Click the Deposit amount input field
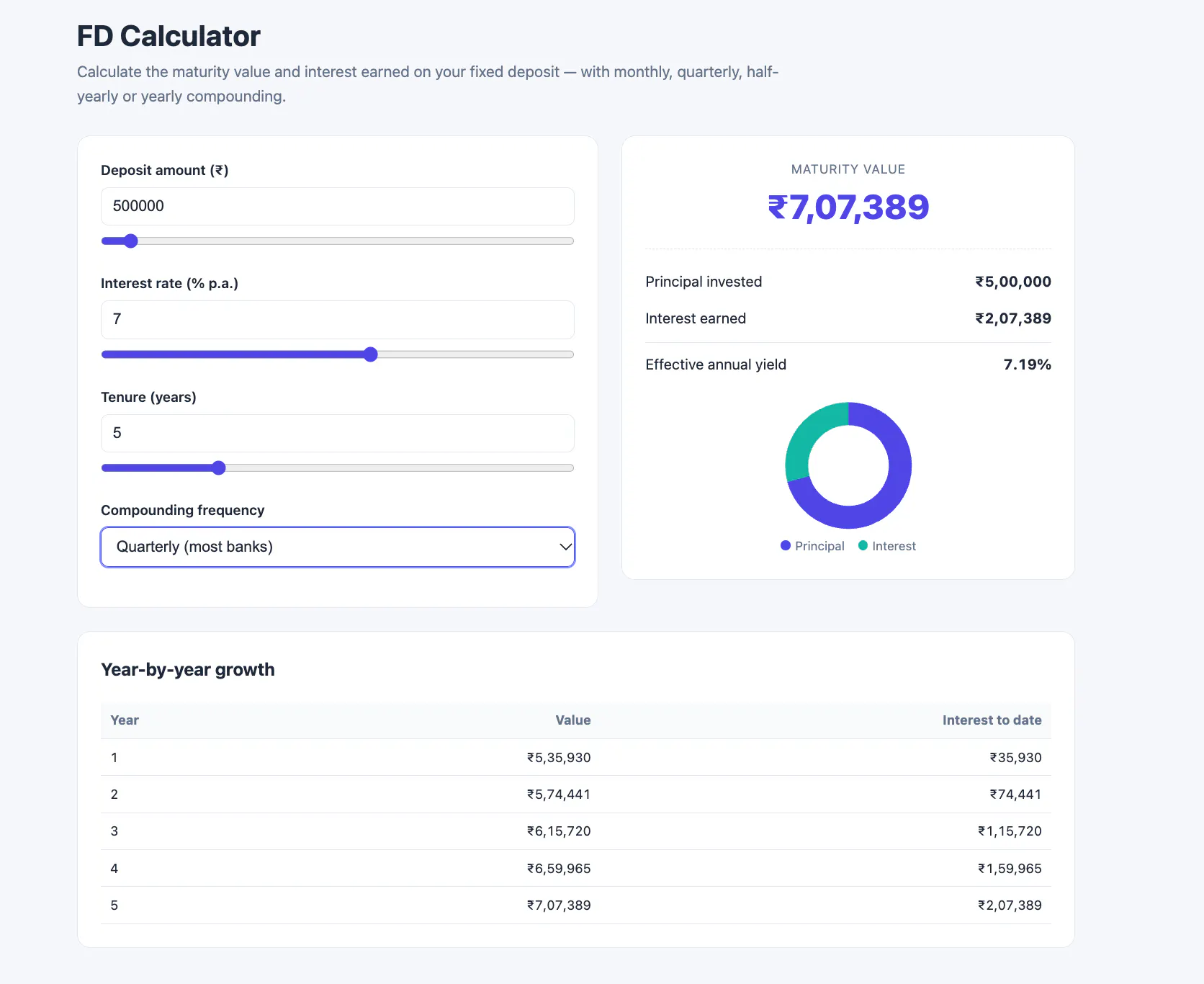This screenshot has height=984, width=1204. pyautogui.click(x=337, y=206)
